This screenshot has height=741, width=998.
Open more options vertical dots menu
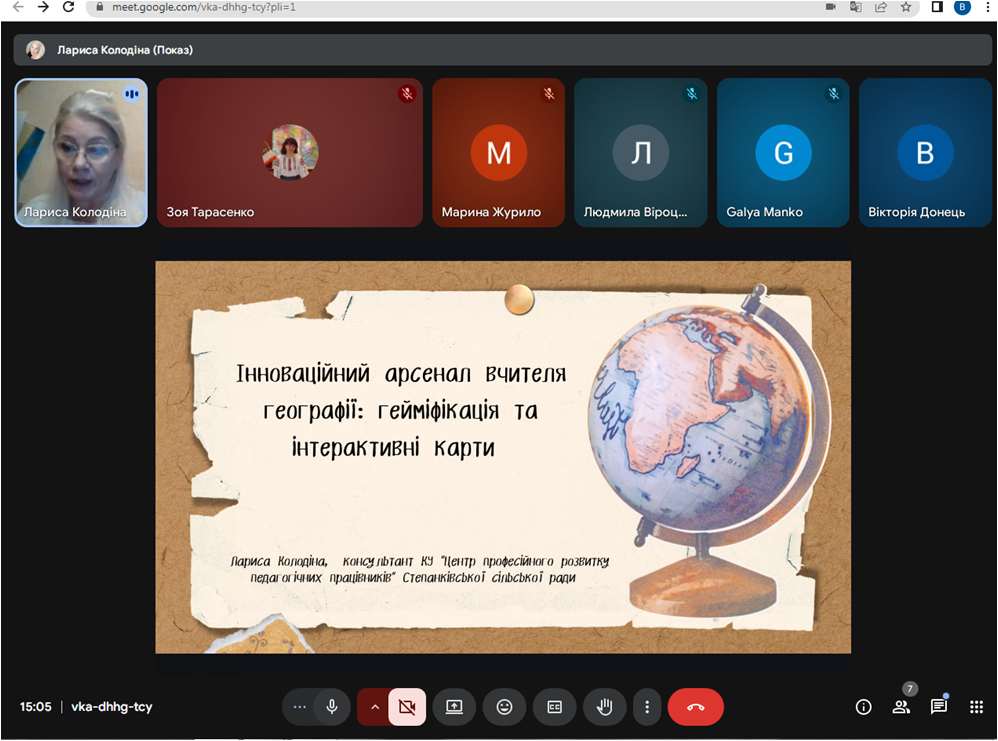(x=647, y=707)
